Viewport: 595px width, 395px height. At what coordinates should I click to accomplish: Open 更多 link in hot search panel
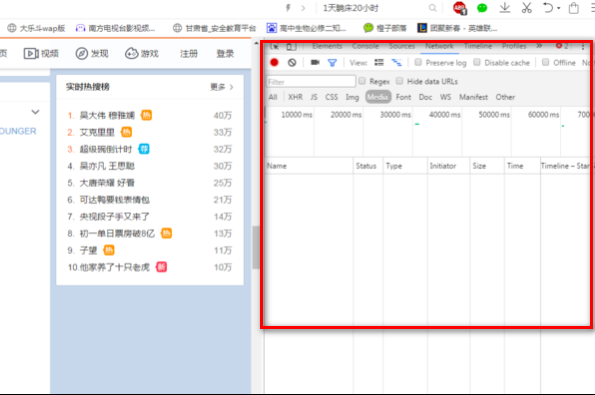[222, 87]
